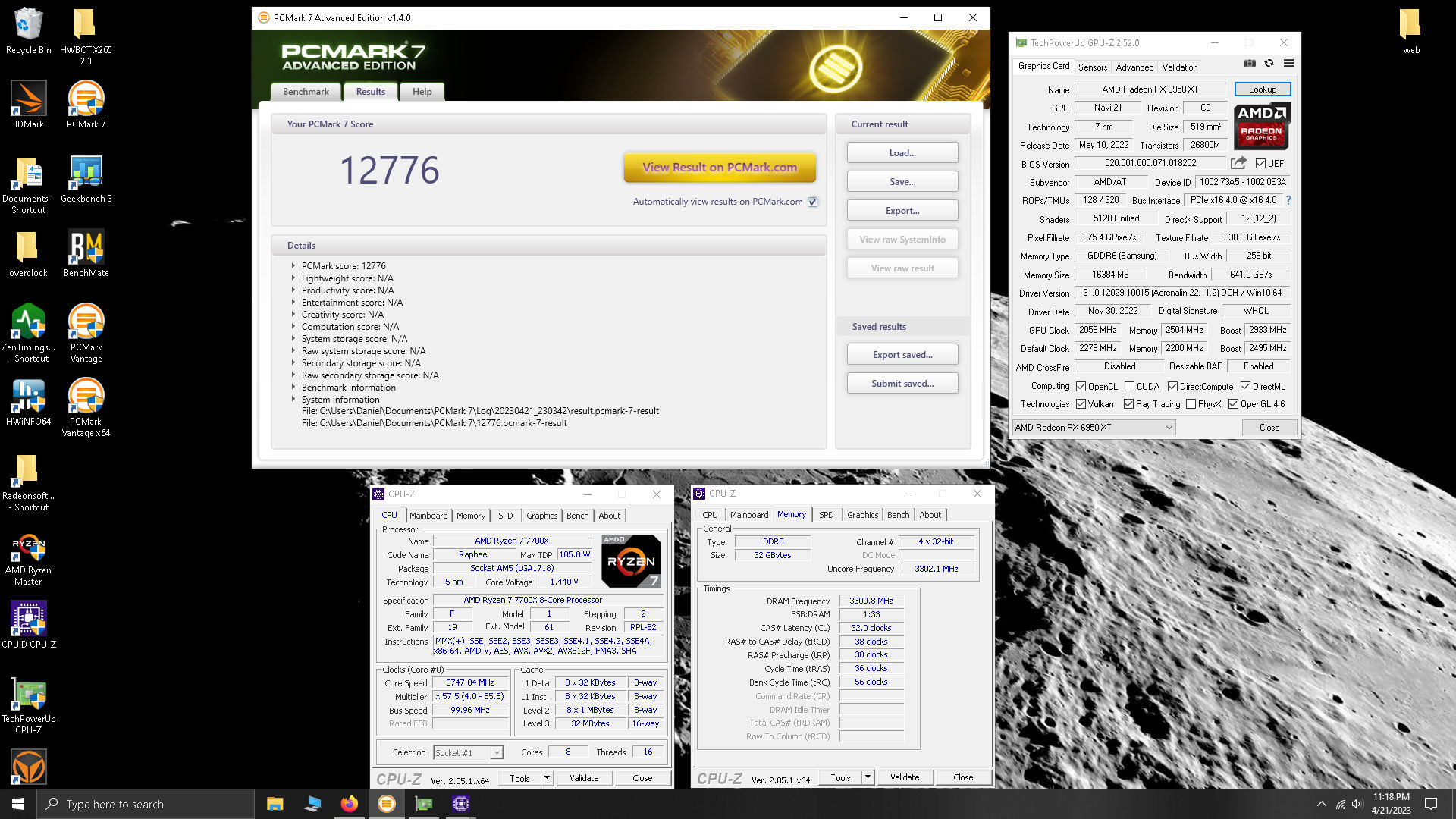Screen dimensions: 1456x819
Task: Open the web folder on desktop
Action: tap(1410, 31)
